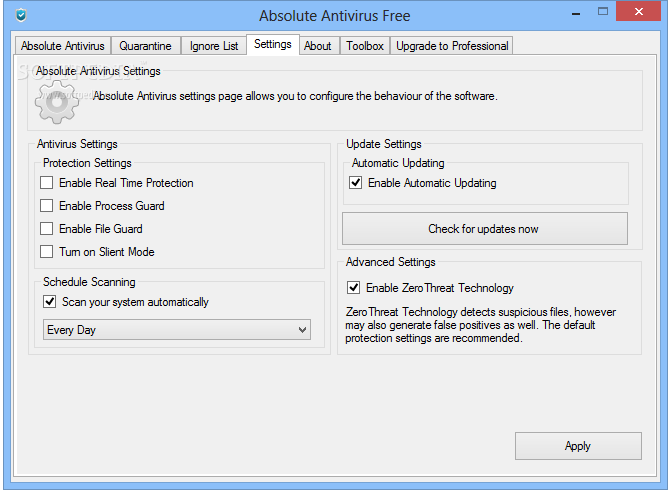
Task: Tick Enable File Guard checkbox
Action: click(x=46, y=229)
